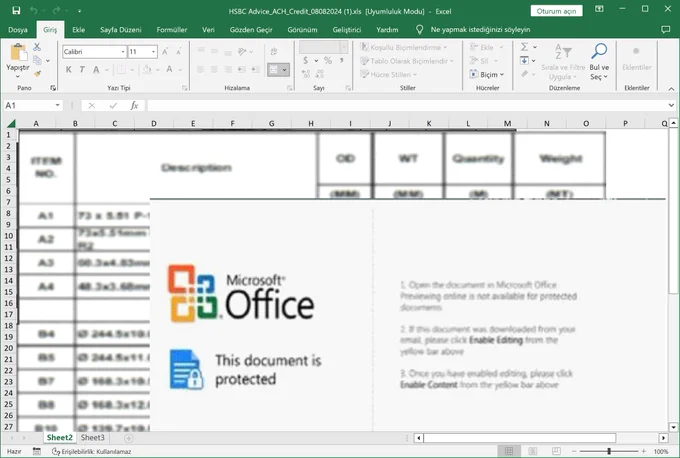Click the AutoSum sigma icon
This screenshot has height=458, width=680.
click(524, 47)
